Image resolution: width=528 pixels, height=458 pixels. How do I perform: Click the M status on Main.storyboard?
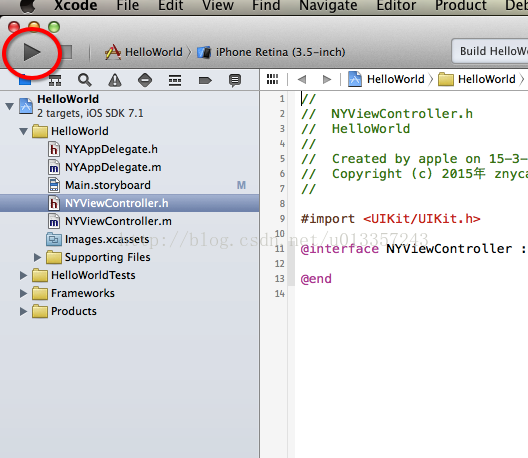[241, 185]
